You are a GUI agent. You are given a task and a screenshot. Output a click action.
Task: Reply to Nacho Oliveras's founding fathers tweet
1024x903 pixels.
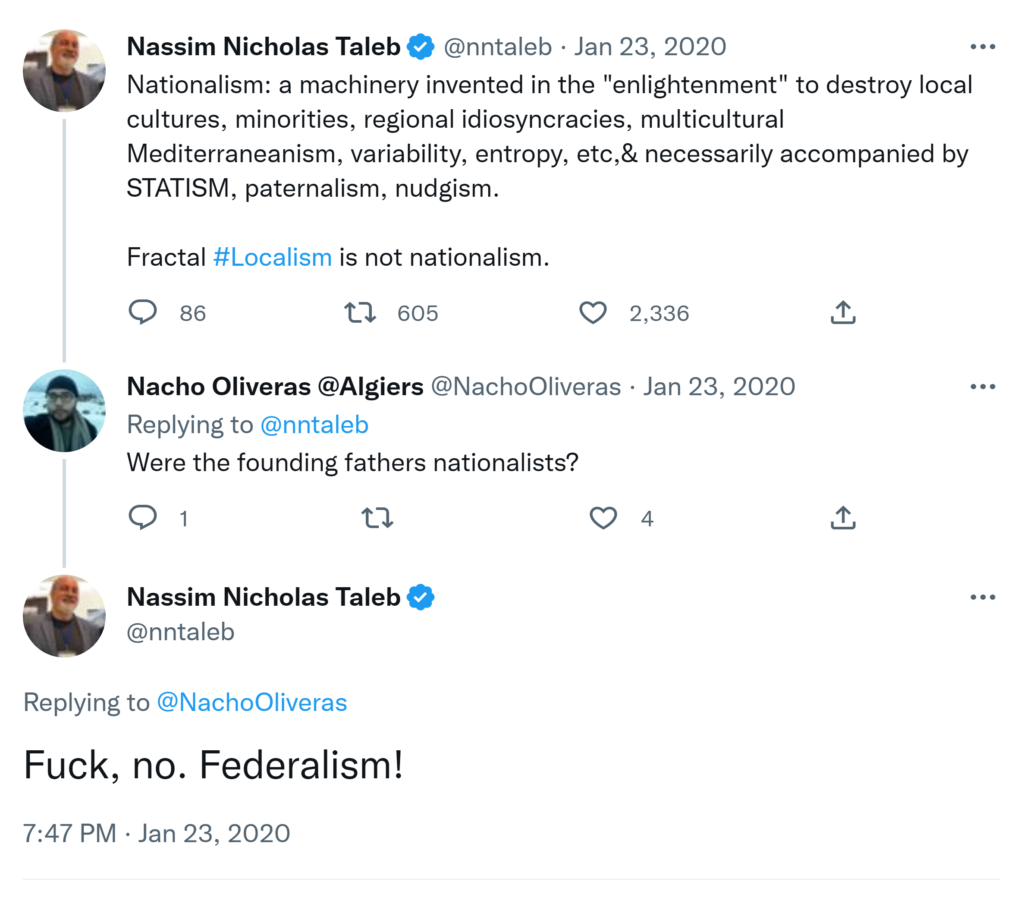tap(144, 518)
